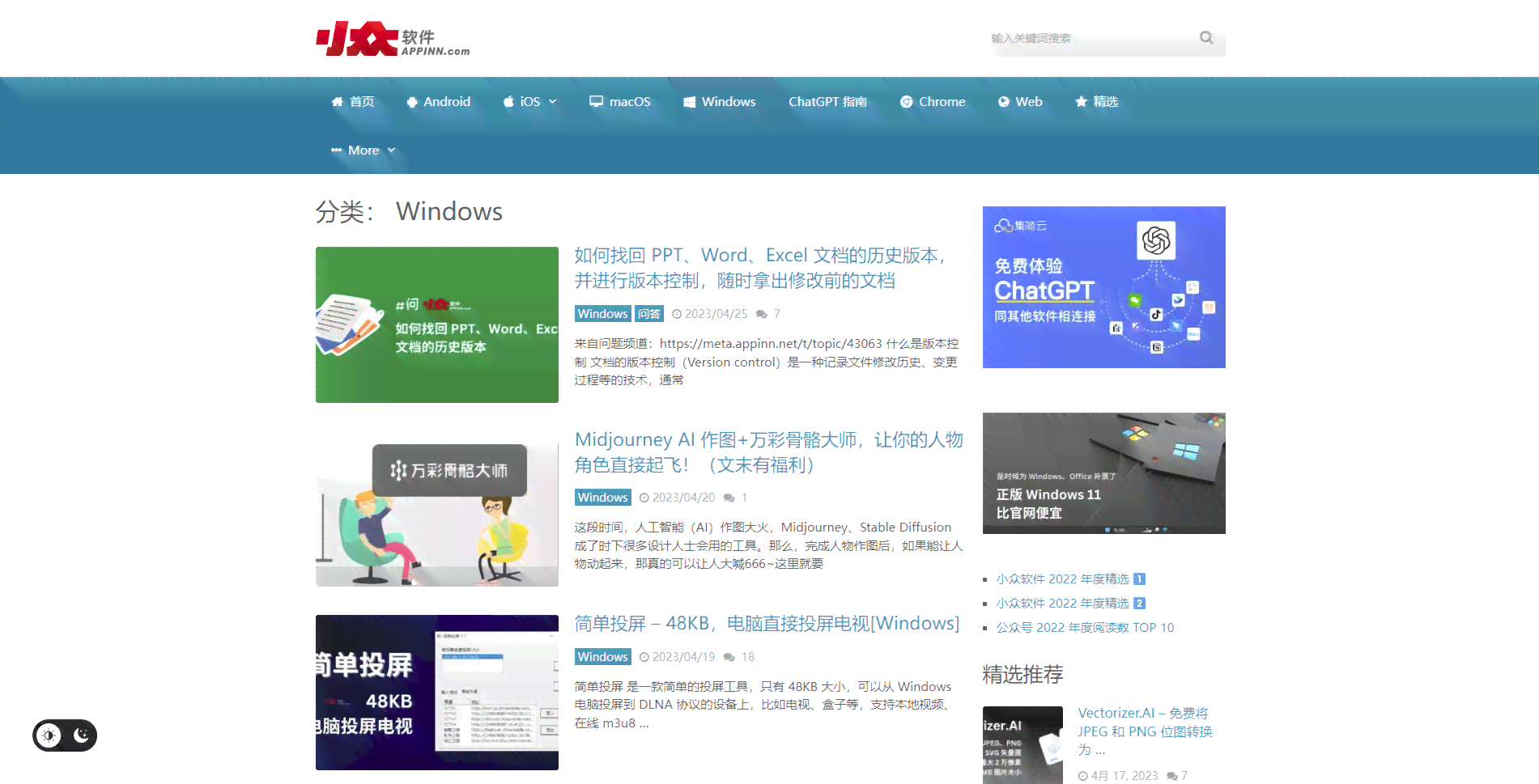Open 公众号 2022 年度阅读数 TOP 10 link

(1085, 628)
